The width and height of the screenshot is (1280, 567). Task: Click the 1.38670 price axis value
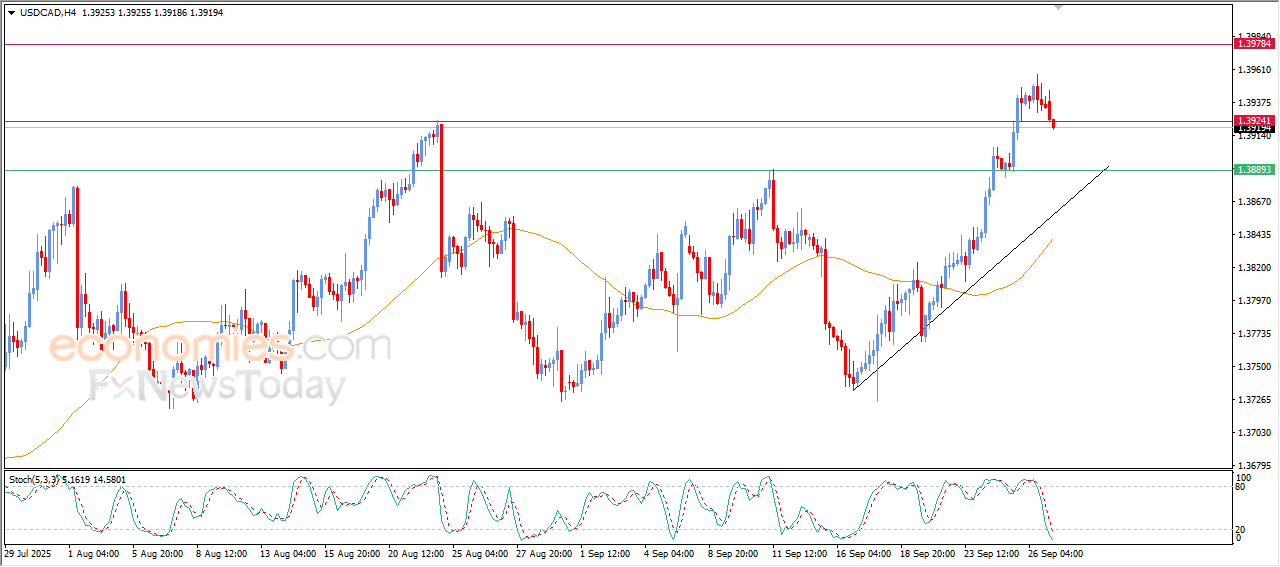point(1254,202)
